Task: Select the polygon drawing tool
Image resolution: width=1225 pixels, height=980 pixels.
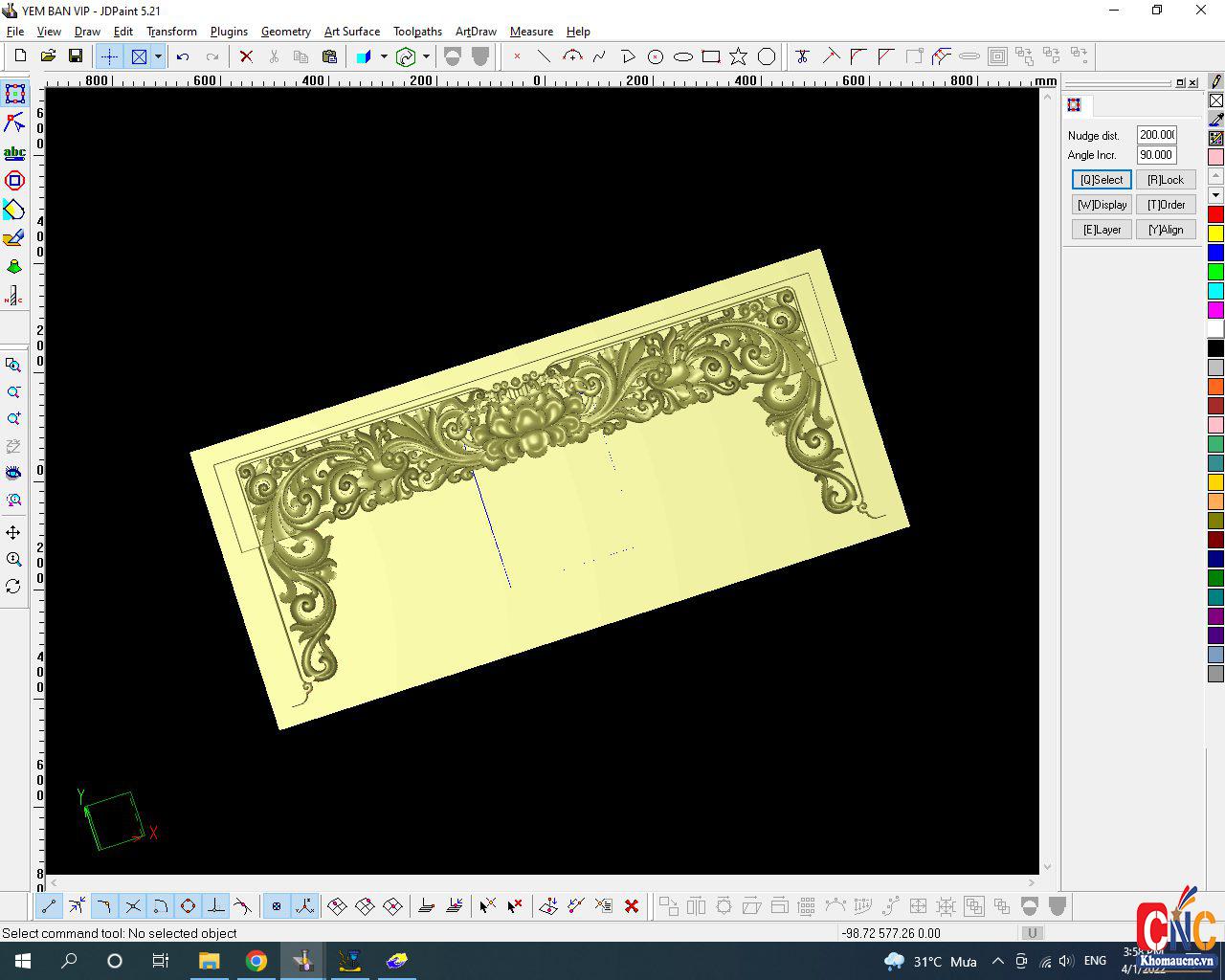Action: [767, 56]
